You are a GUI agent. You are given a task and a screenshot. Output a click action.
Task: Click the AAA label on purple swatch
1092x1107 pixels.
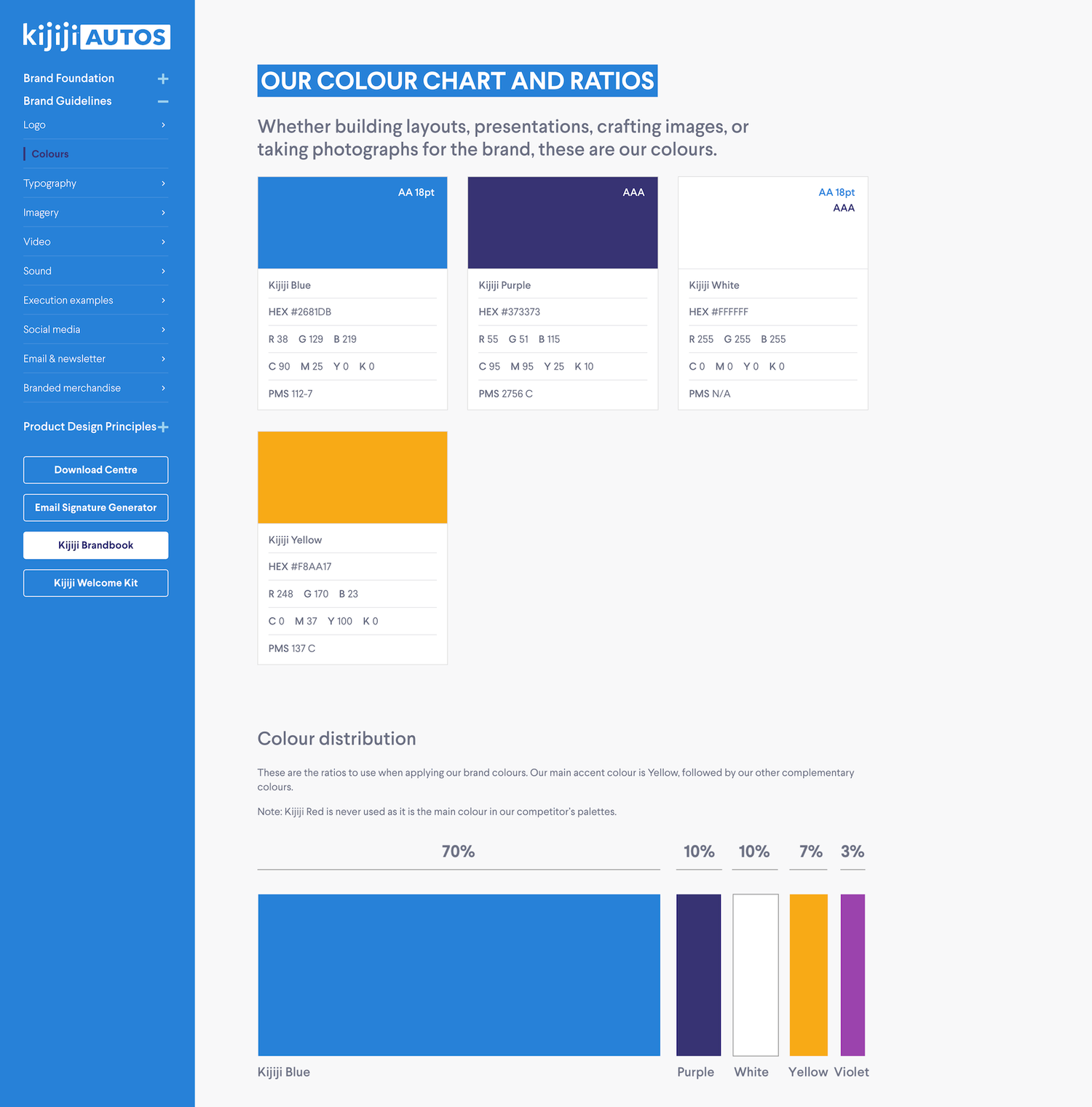coord(633,192)
